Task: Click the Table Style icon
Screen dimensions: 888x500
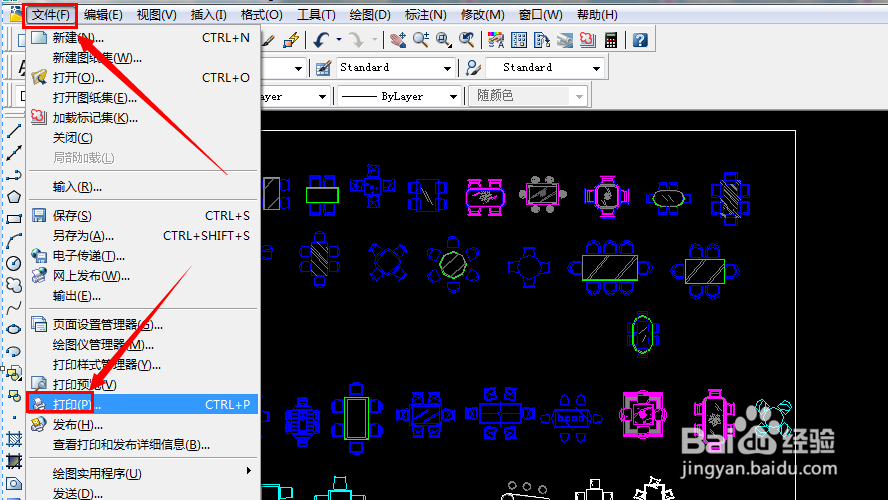Action: [x=323, y=69]
